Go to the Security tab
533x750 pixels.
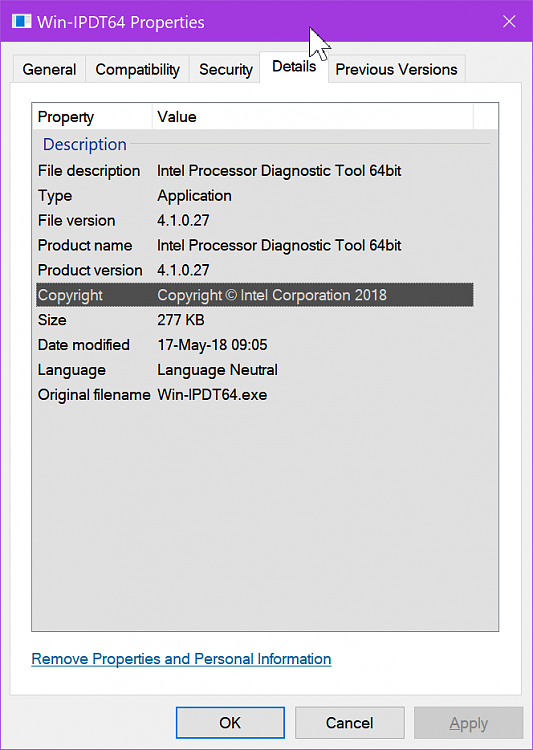[x=225, y=69]
